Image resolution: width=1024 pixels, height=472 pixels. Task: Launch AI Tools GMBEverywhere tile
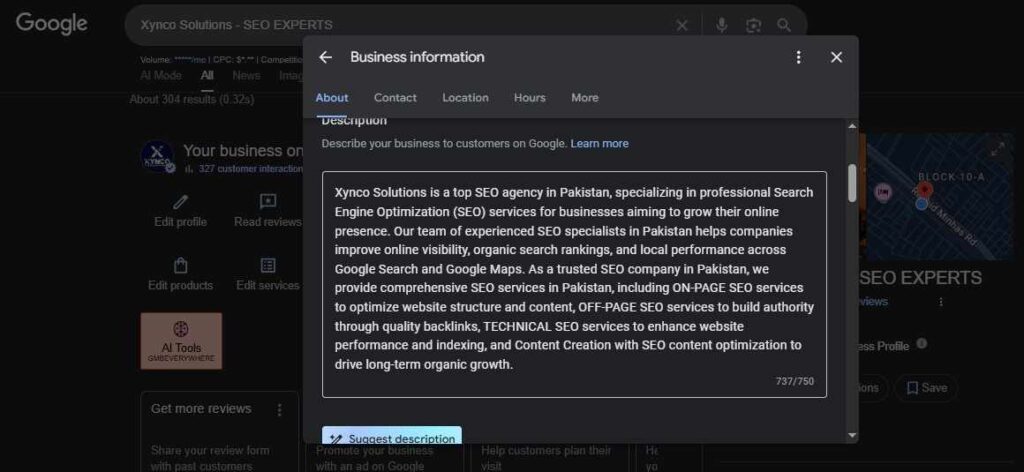coord(182,341)
